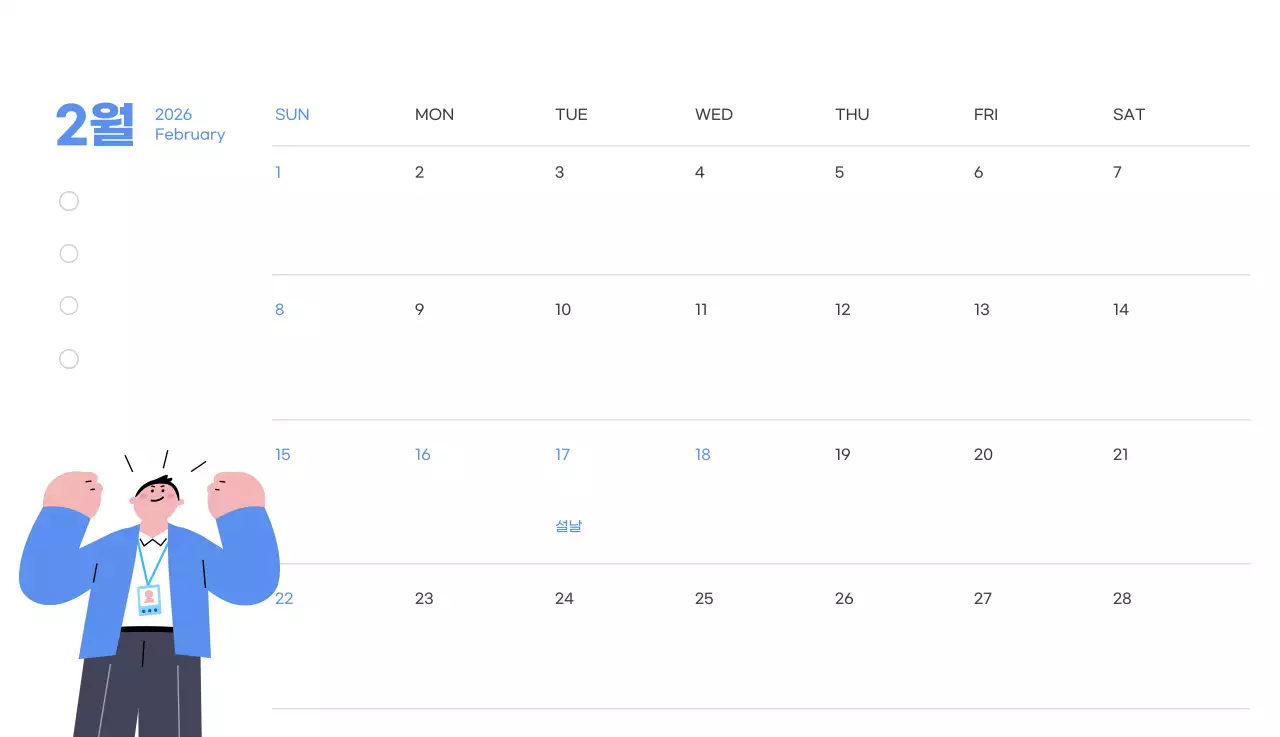Choose date 28 in the last row
This screenshot has width=1280, height=737.
1121,599
